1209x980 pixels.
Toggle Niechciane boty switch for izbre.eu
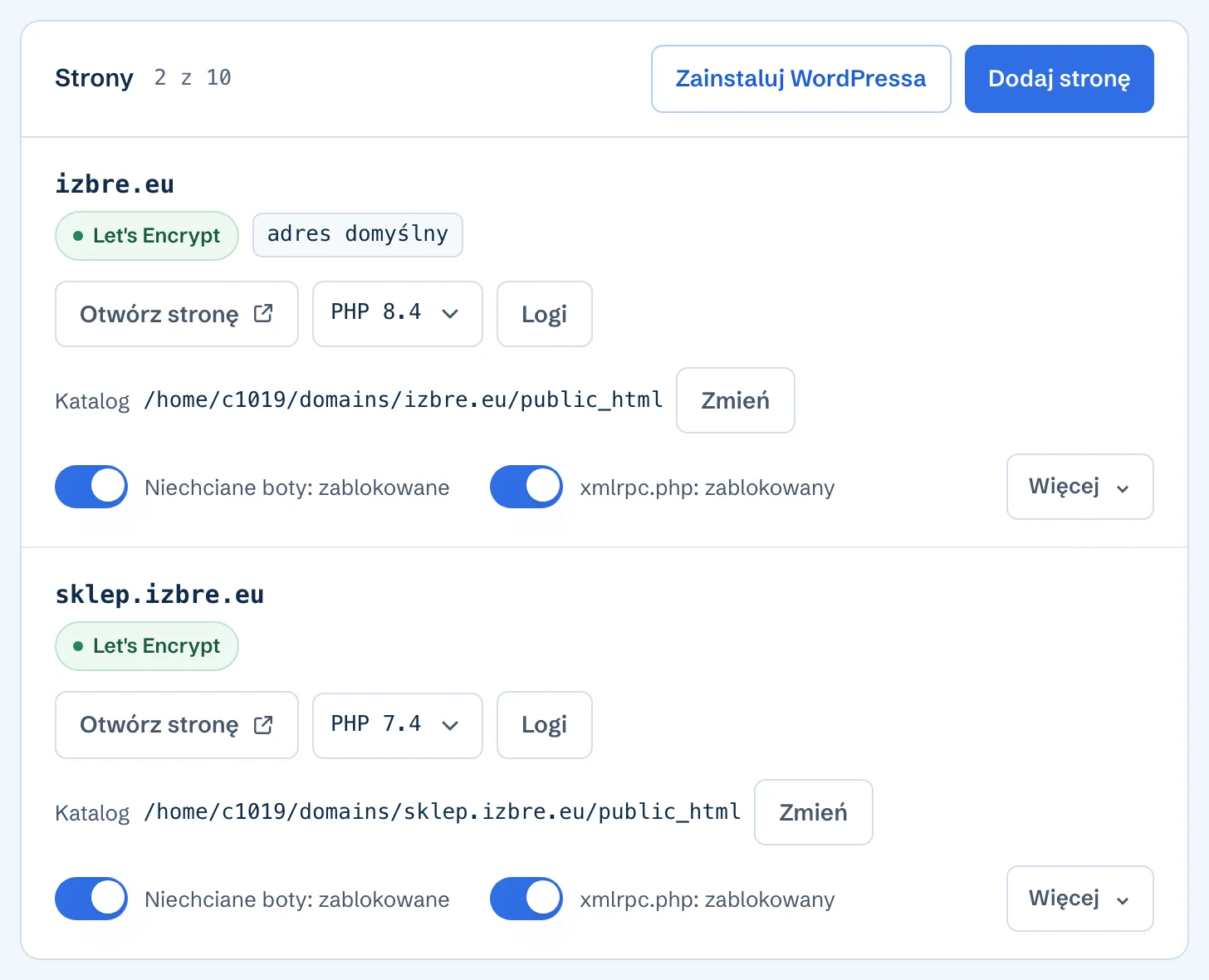click(x=91, y=487)
